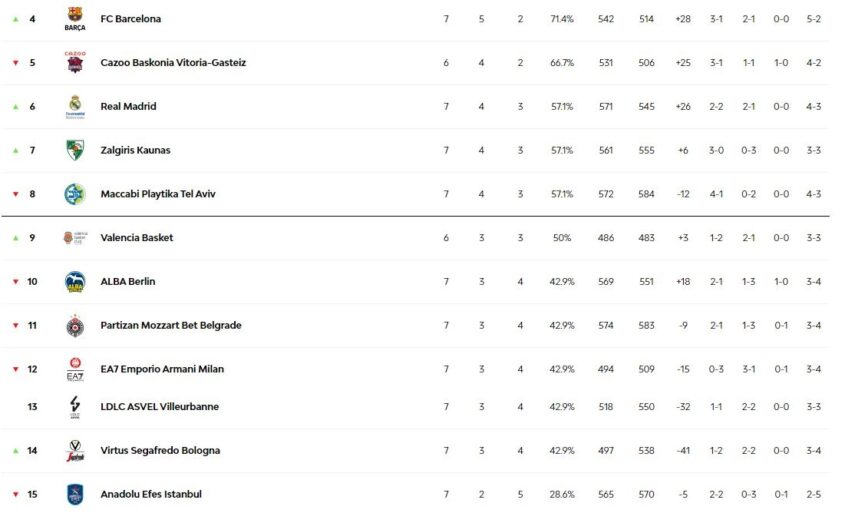Click the ALBA Berlin logo

coord(75,282)
